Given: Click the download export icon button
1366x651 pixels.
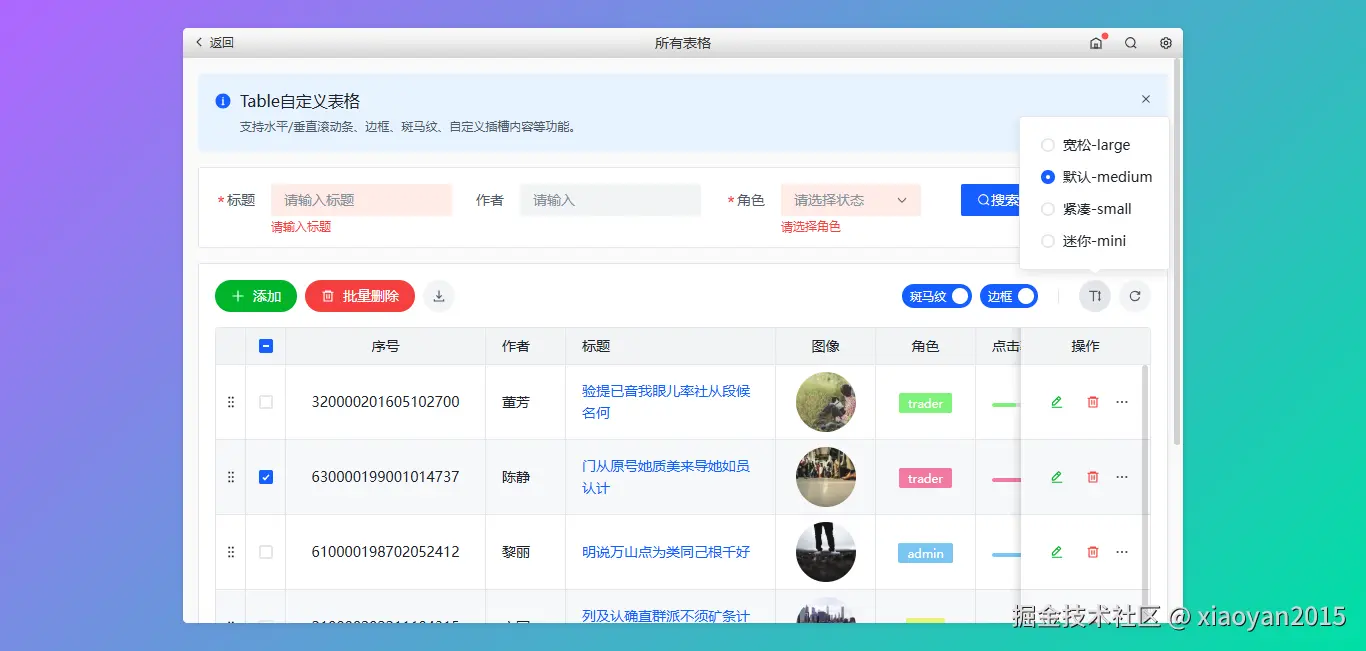Looking at the screenshot, I should [439, 296].
